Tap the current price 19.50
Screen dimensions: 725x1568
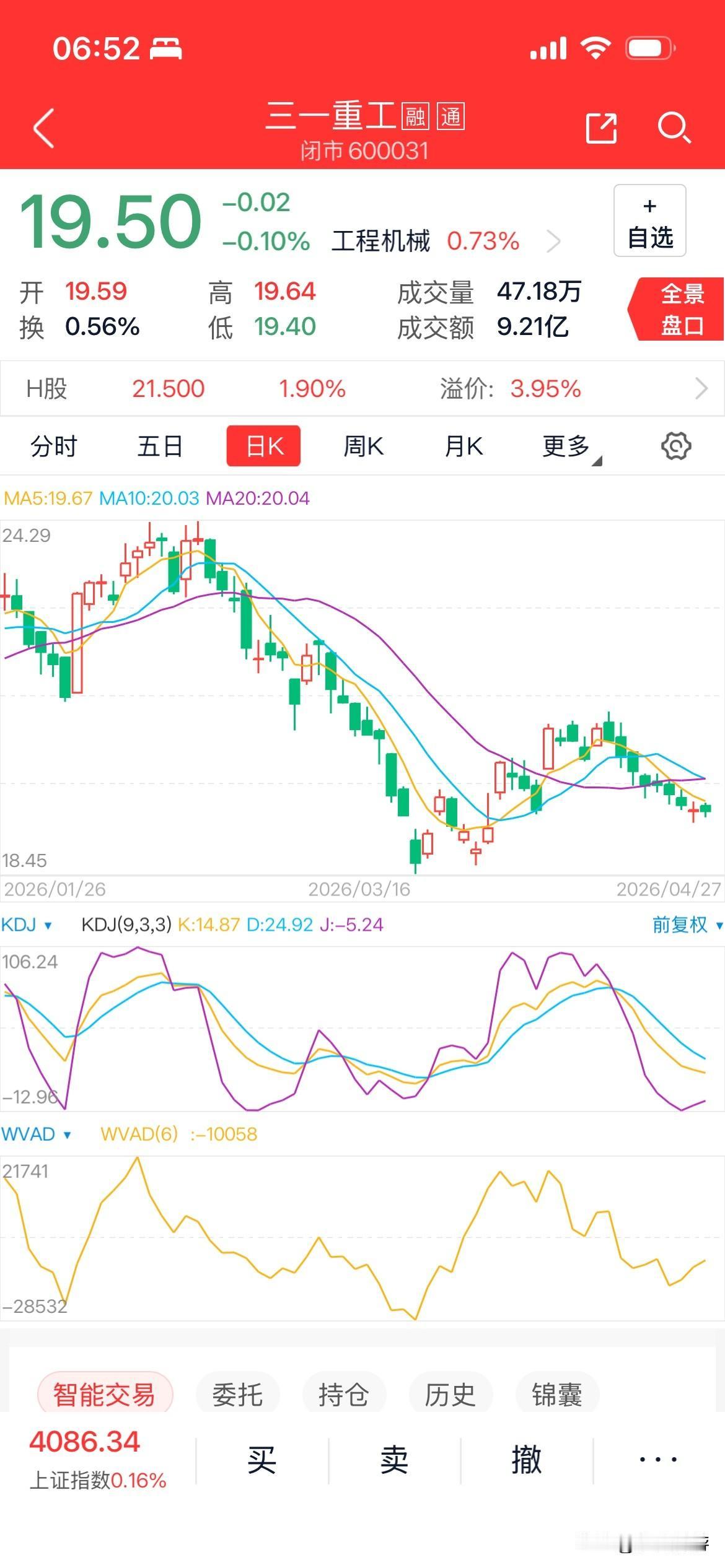coord(111,221)
